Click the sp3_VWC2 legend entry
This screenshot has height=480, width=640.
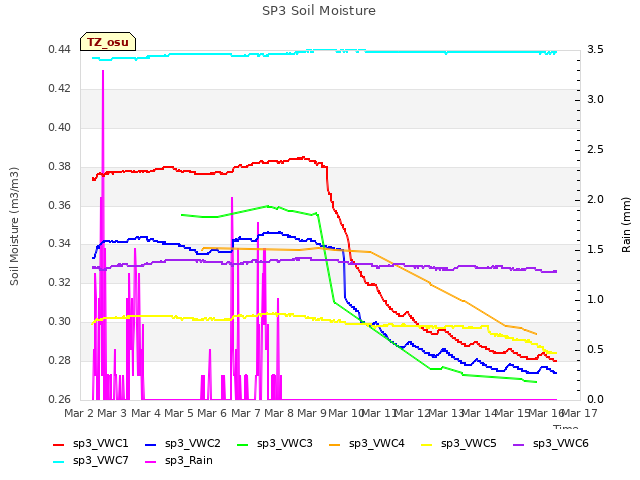182,444
